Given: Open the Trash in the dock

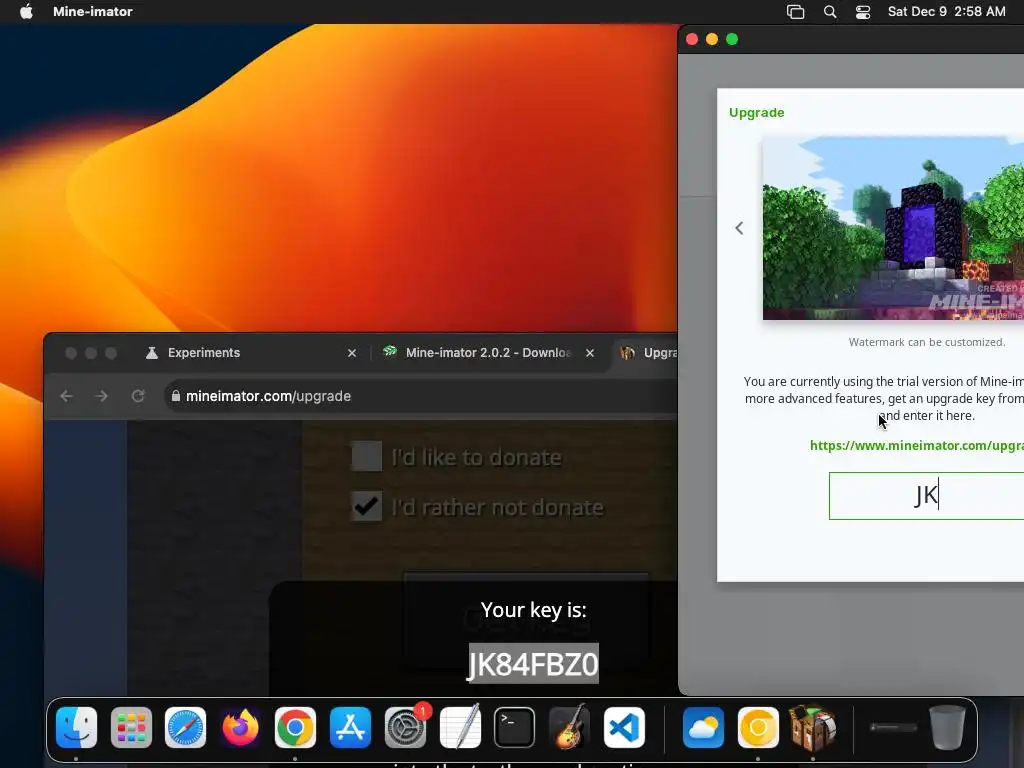Looking at the screenshot, I should pyautogui.click(x=948, y=727).
